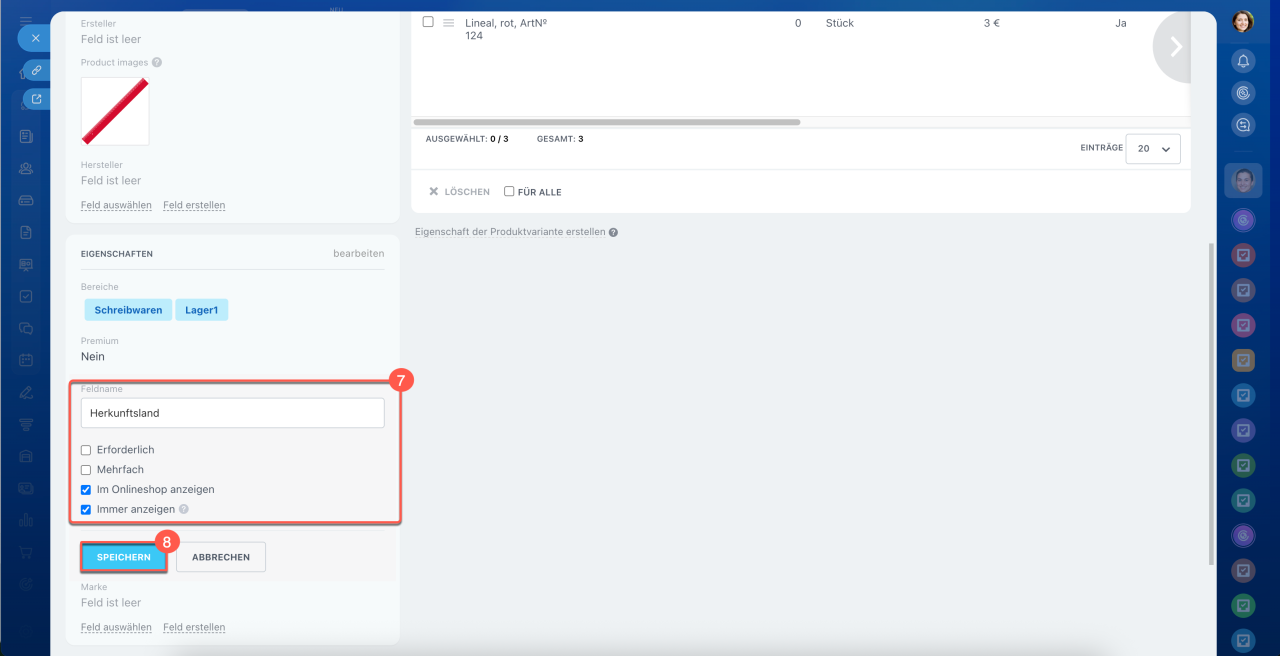
Task: Tick the Mehrfach checkbox
Action: [86, 470]
